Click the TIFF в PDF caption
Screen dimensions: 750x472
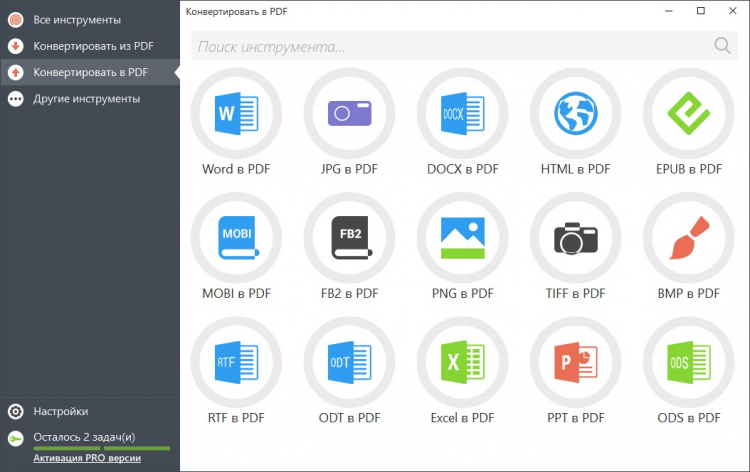(575, 293)
